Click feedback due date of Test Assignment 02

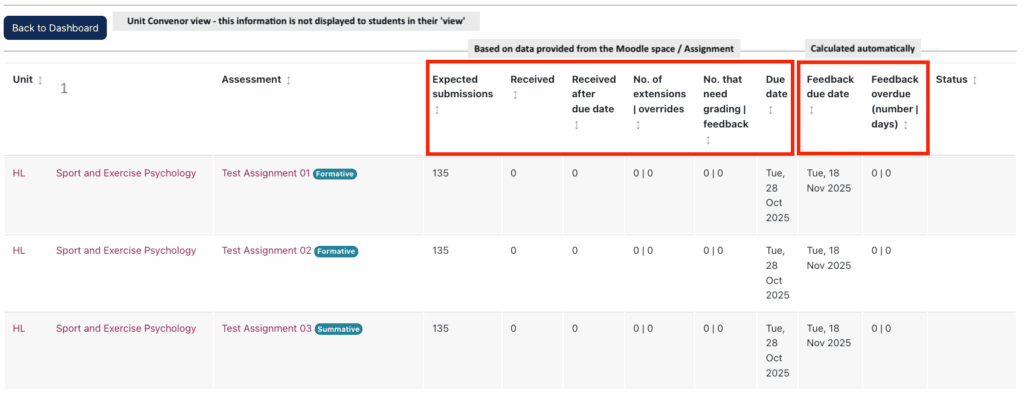829,258
